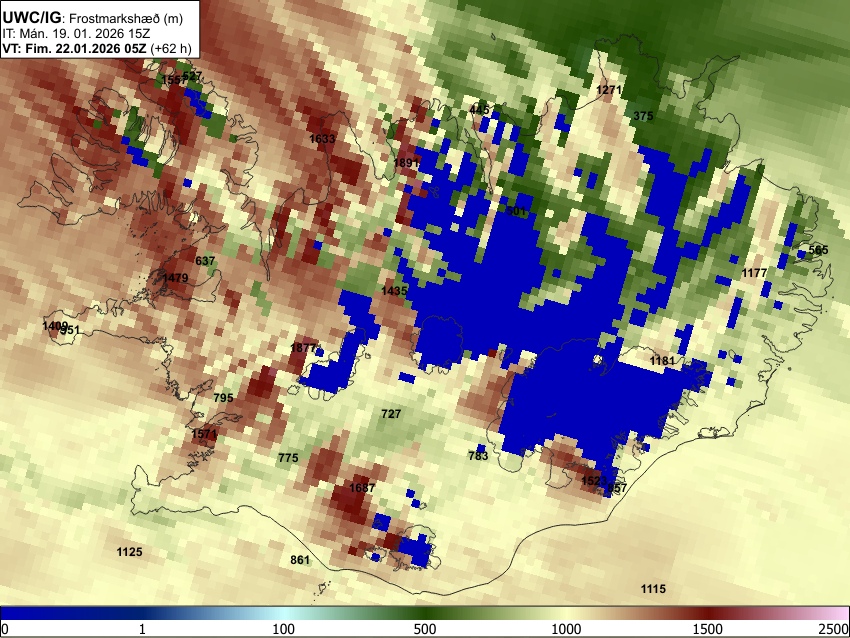This screenshot has height=638, width=850.
Task: Click the 500 tick on the colour scale
Action: click(425, 629)
